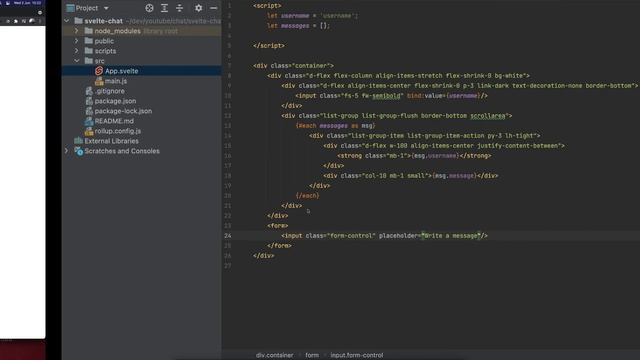The image size is (640, 360).
Task: Click the Collapse All icon in Project toolbar
Action: click(180, 8)
